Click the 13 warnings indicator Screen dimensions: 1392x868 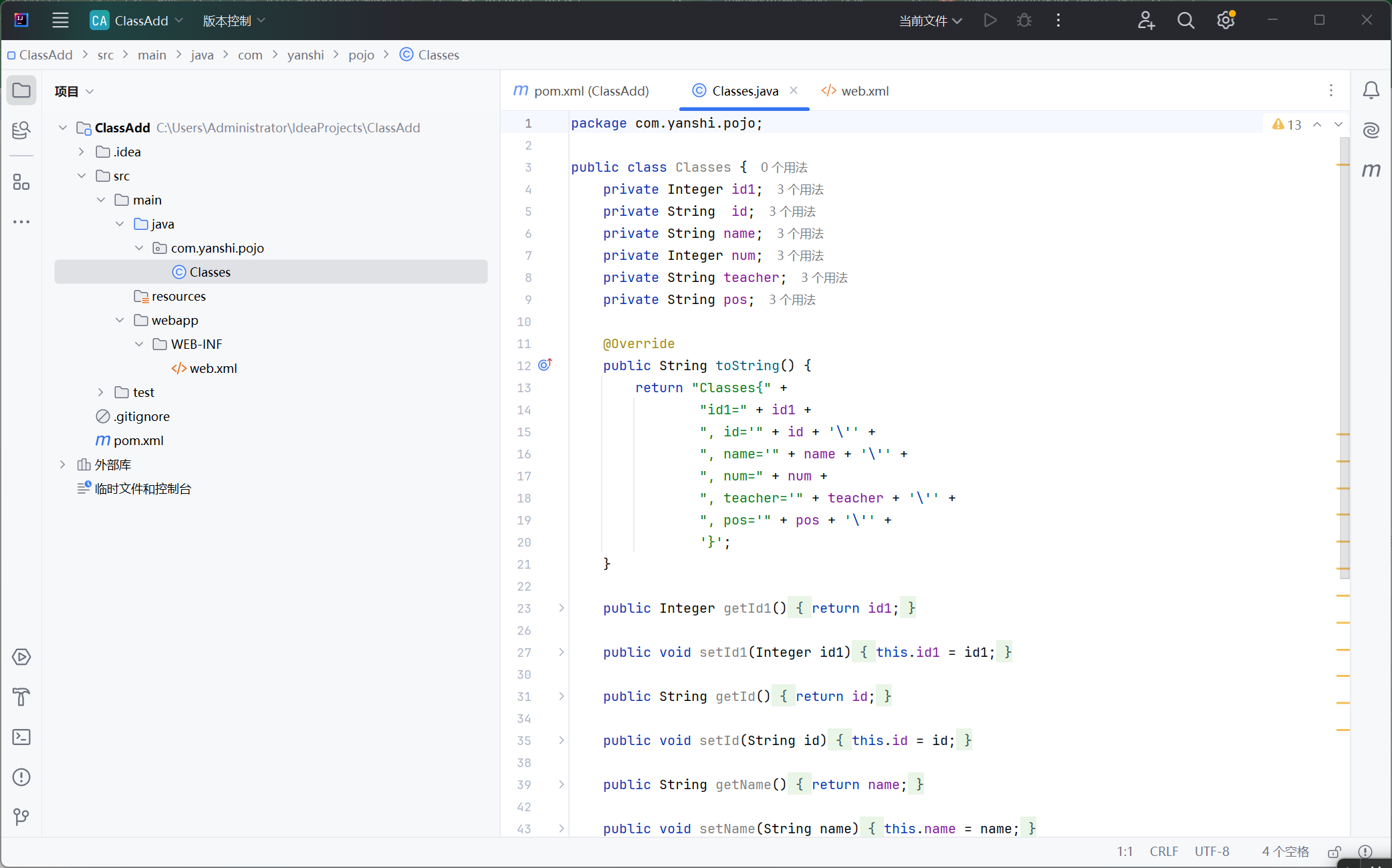click(x=1286, y=124)
